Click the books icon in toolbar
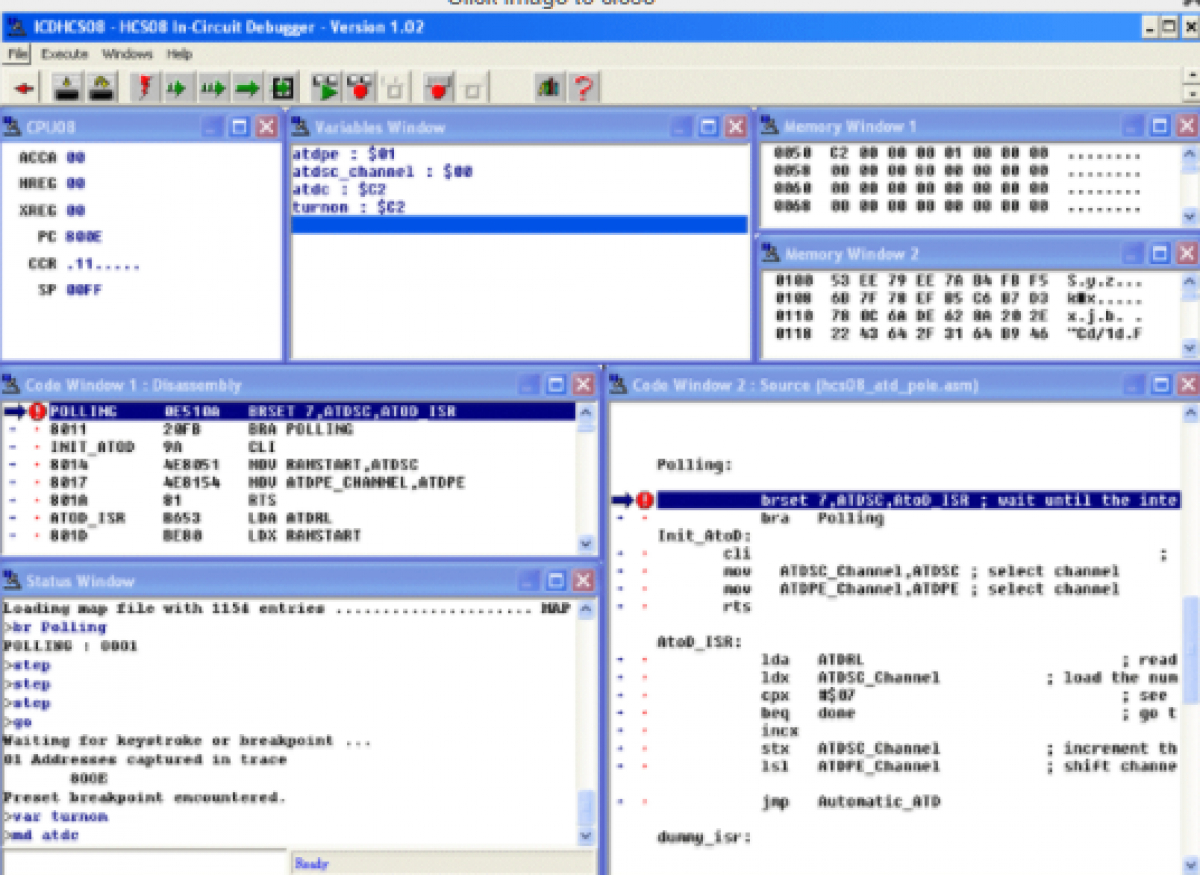The width and height of the screenshot is (1200, 875). pyautogui.click(x=548, y=89)
